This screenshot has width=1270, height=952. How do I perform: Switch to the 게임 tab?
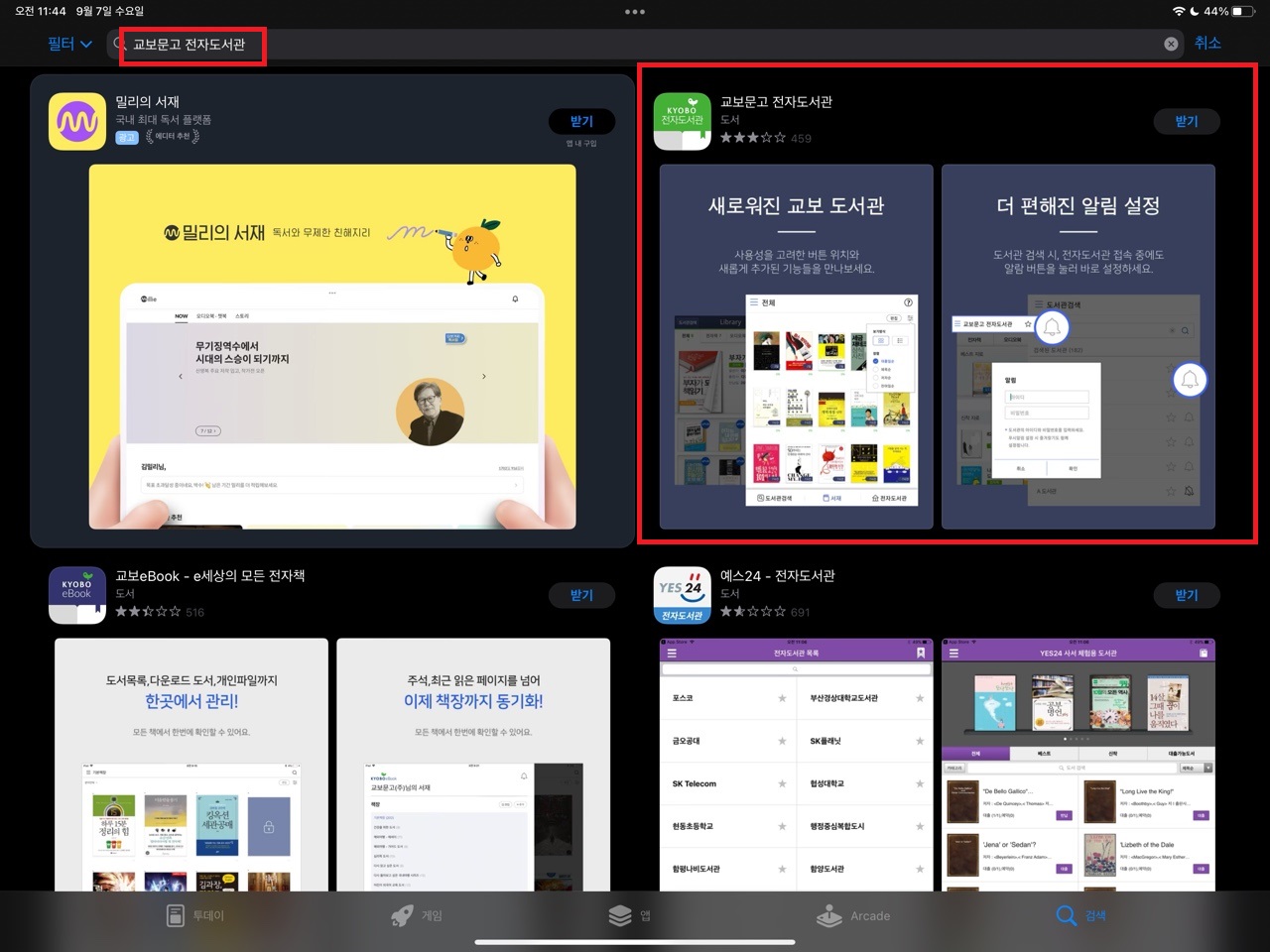(x=417, y=915)
